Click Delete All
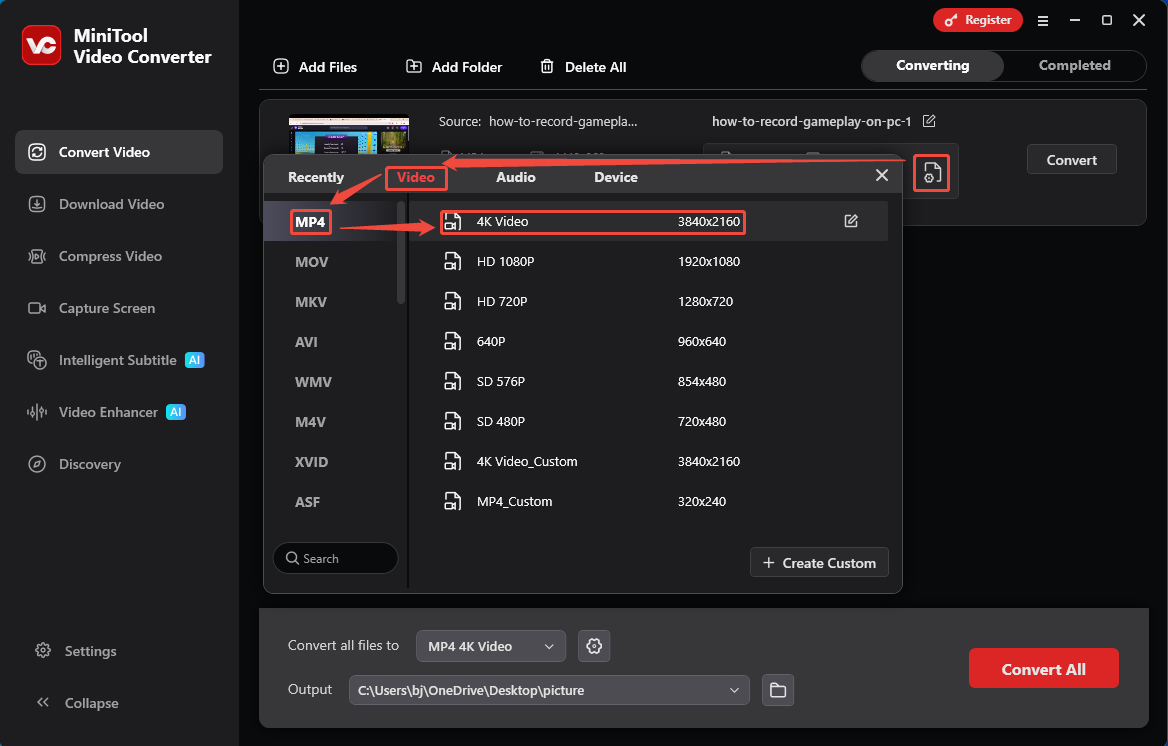This screenshot has width=1168, height=746. 583,67
